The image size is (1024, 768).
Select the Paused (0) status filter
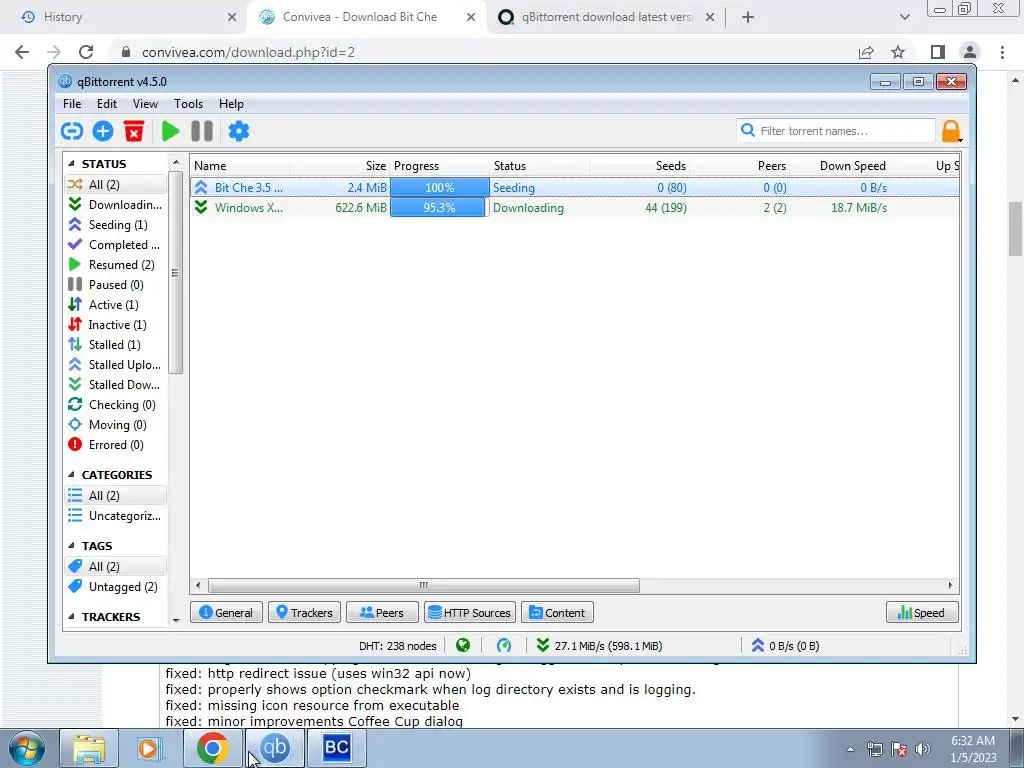116,285
